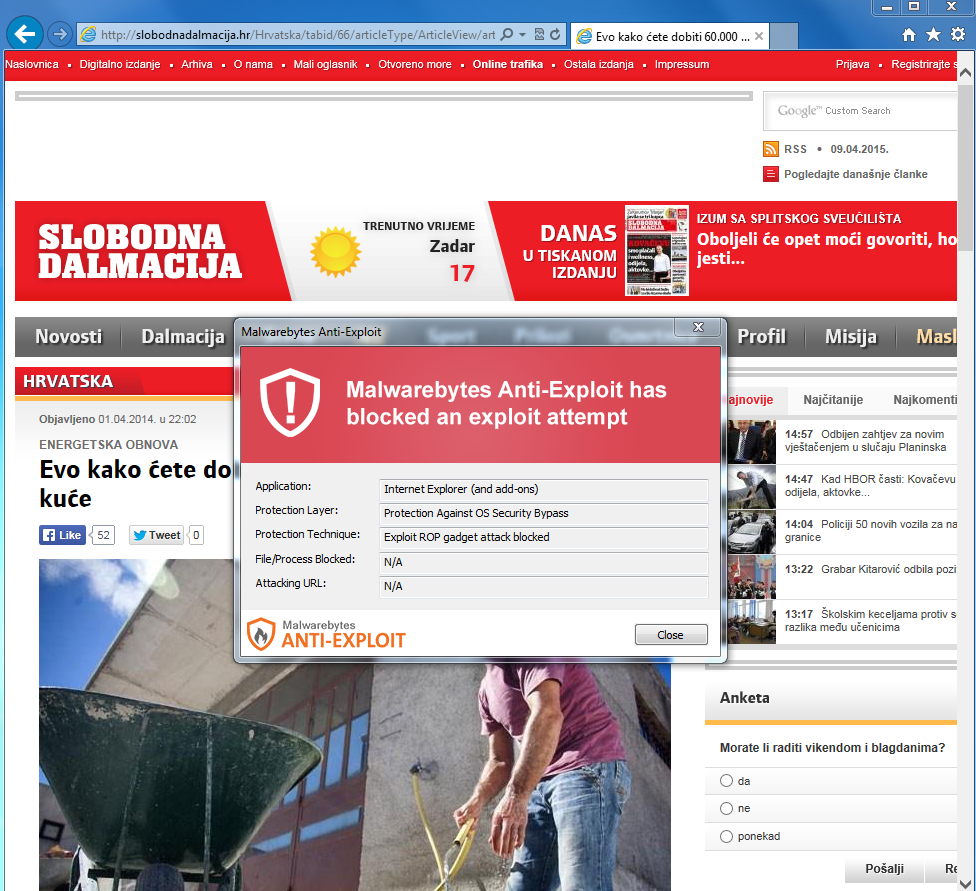Click the browser Forward arrow button

tap(60, 34)
